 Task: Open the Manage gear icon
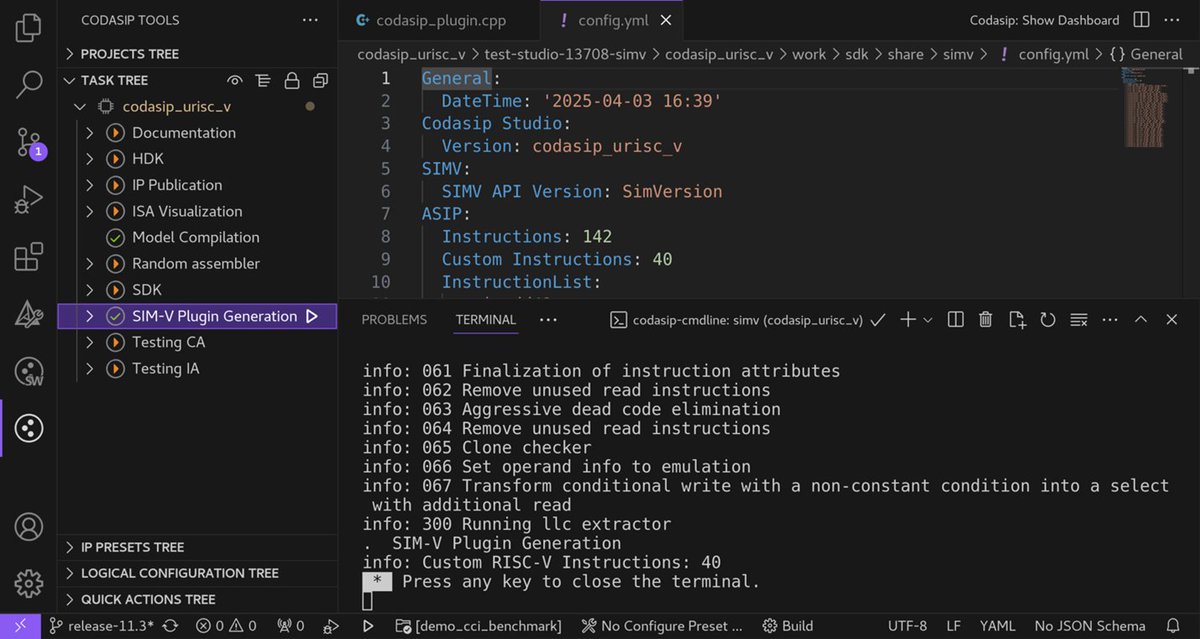29,583
